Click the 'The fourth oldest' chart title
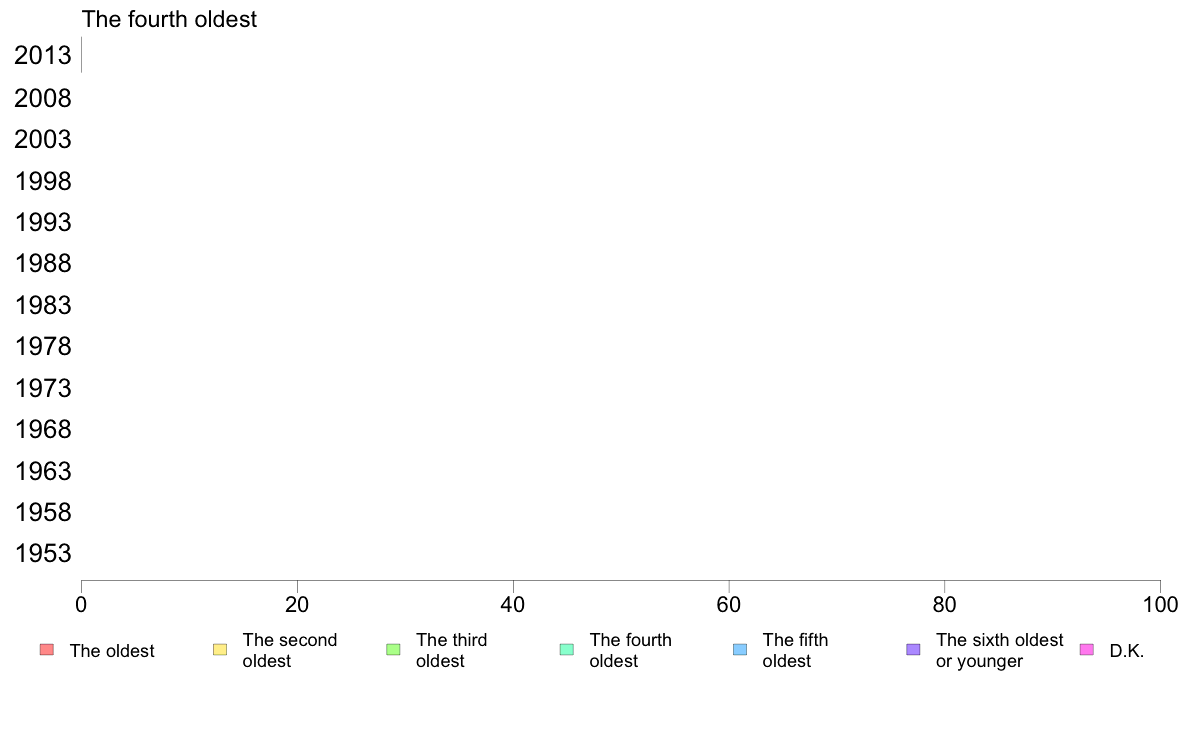The height and width of the screenshot is (736, 1188). coord(169,19)
